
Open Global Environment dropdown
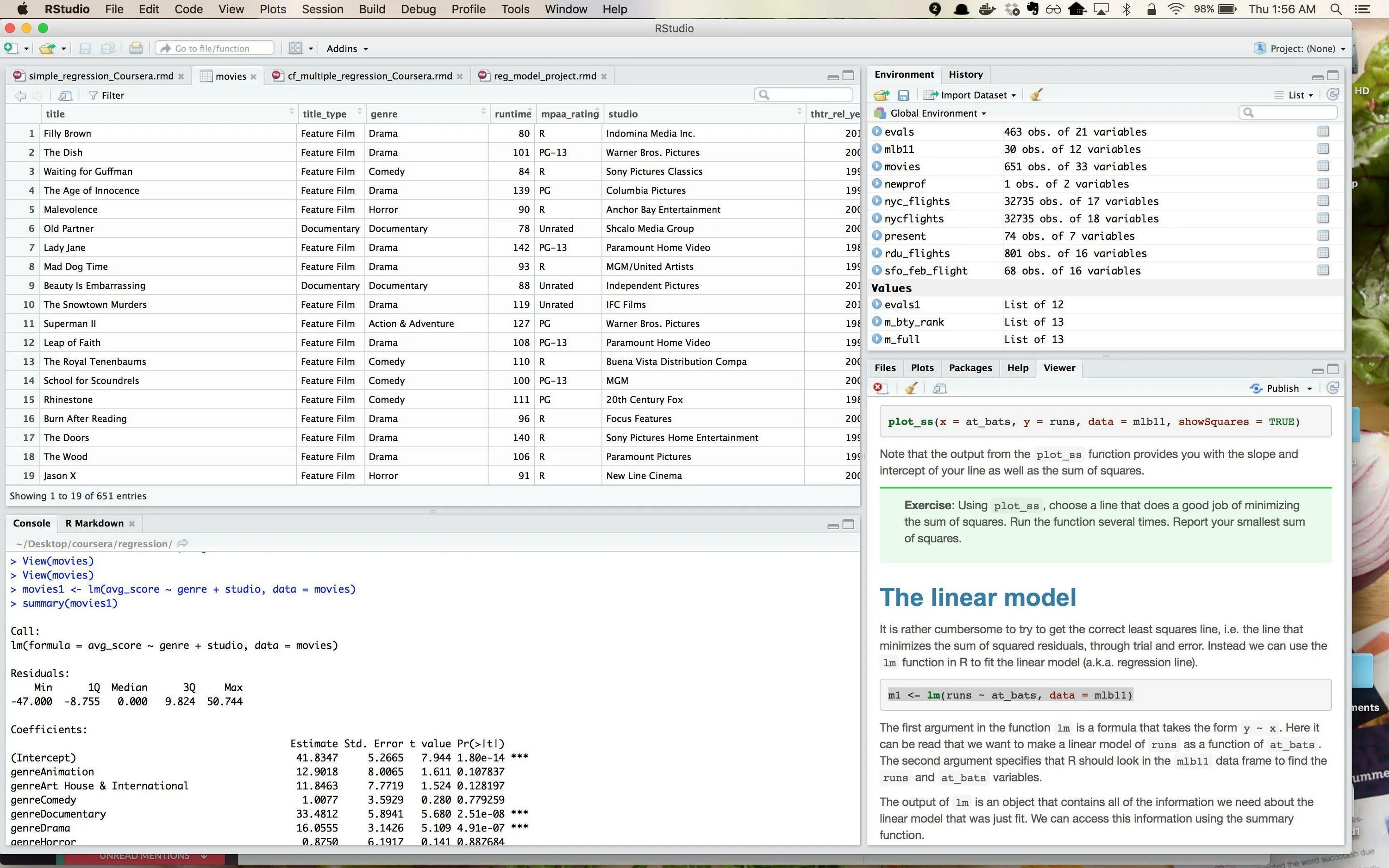[x=935, y=113]
